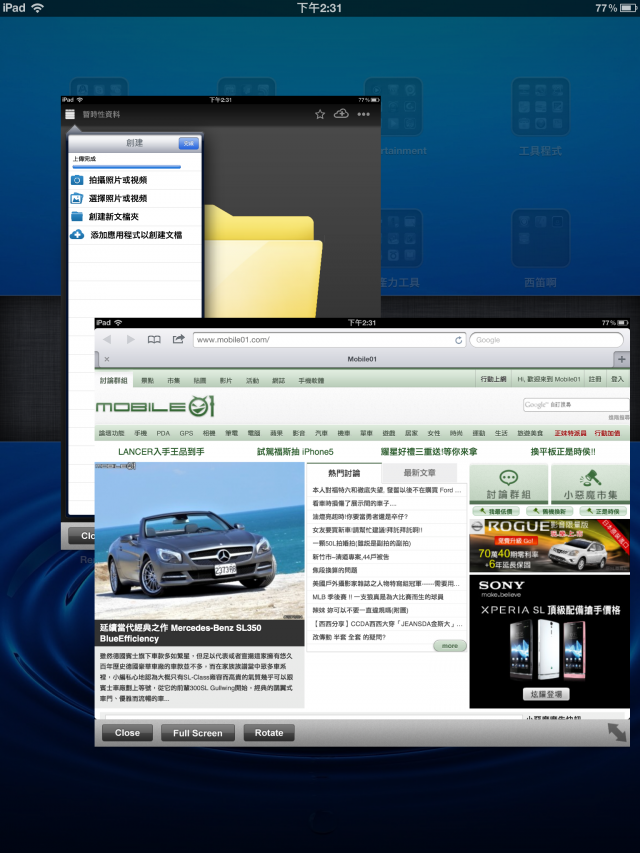
Task: Click the Wi-Fi icon in top status bar
Action: click(x=37, y=8)
